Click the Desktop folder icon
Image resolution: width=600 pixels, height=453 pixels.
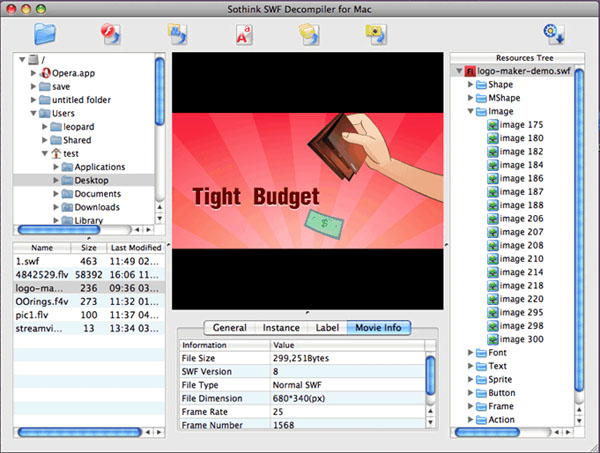67,180
